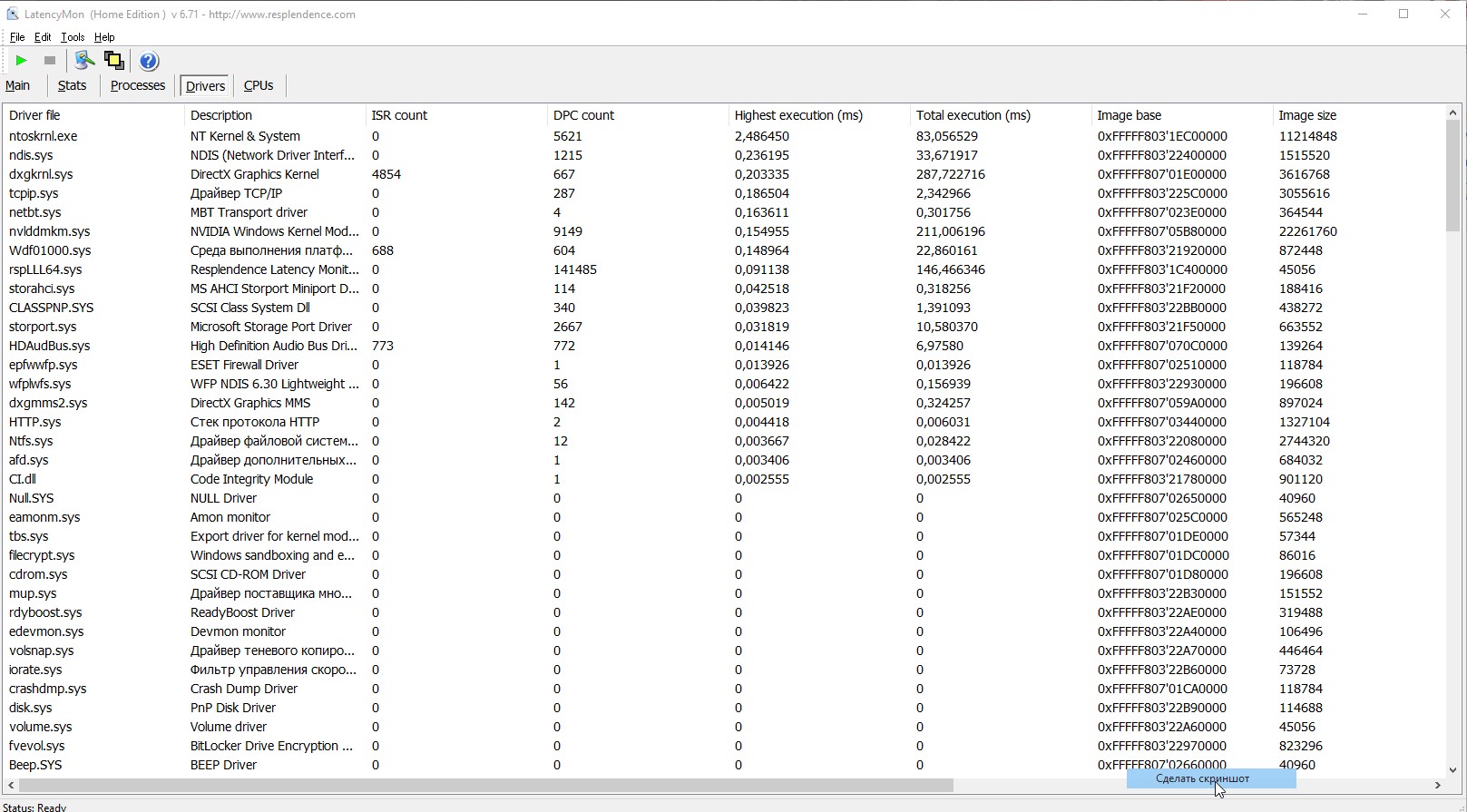Select the fvevol.sys driver row

pos(724,746)
